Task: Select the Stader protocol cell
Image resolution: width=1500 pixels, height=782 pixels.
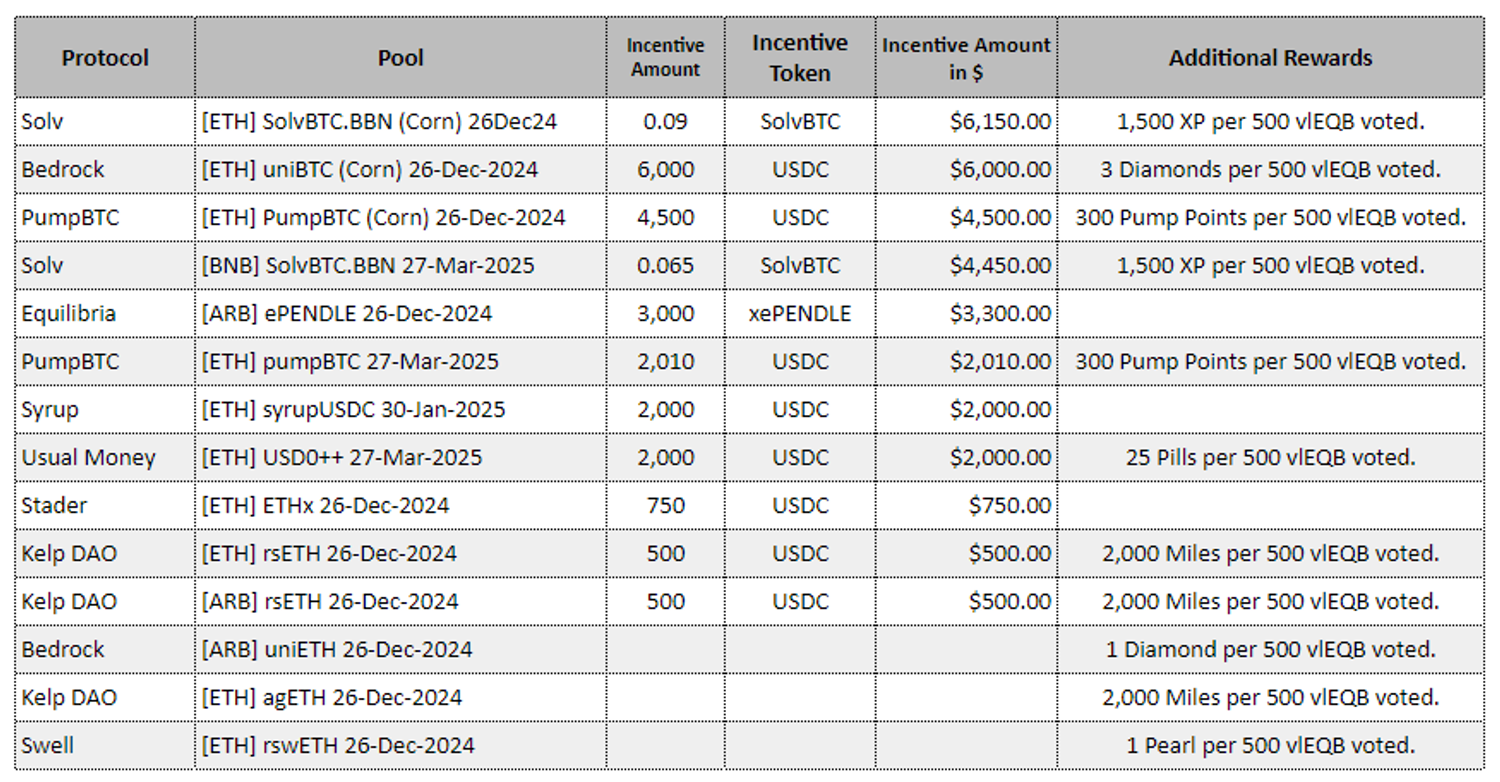Action: pyautogui.click(x=54, y=505)
